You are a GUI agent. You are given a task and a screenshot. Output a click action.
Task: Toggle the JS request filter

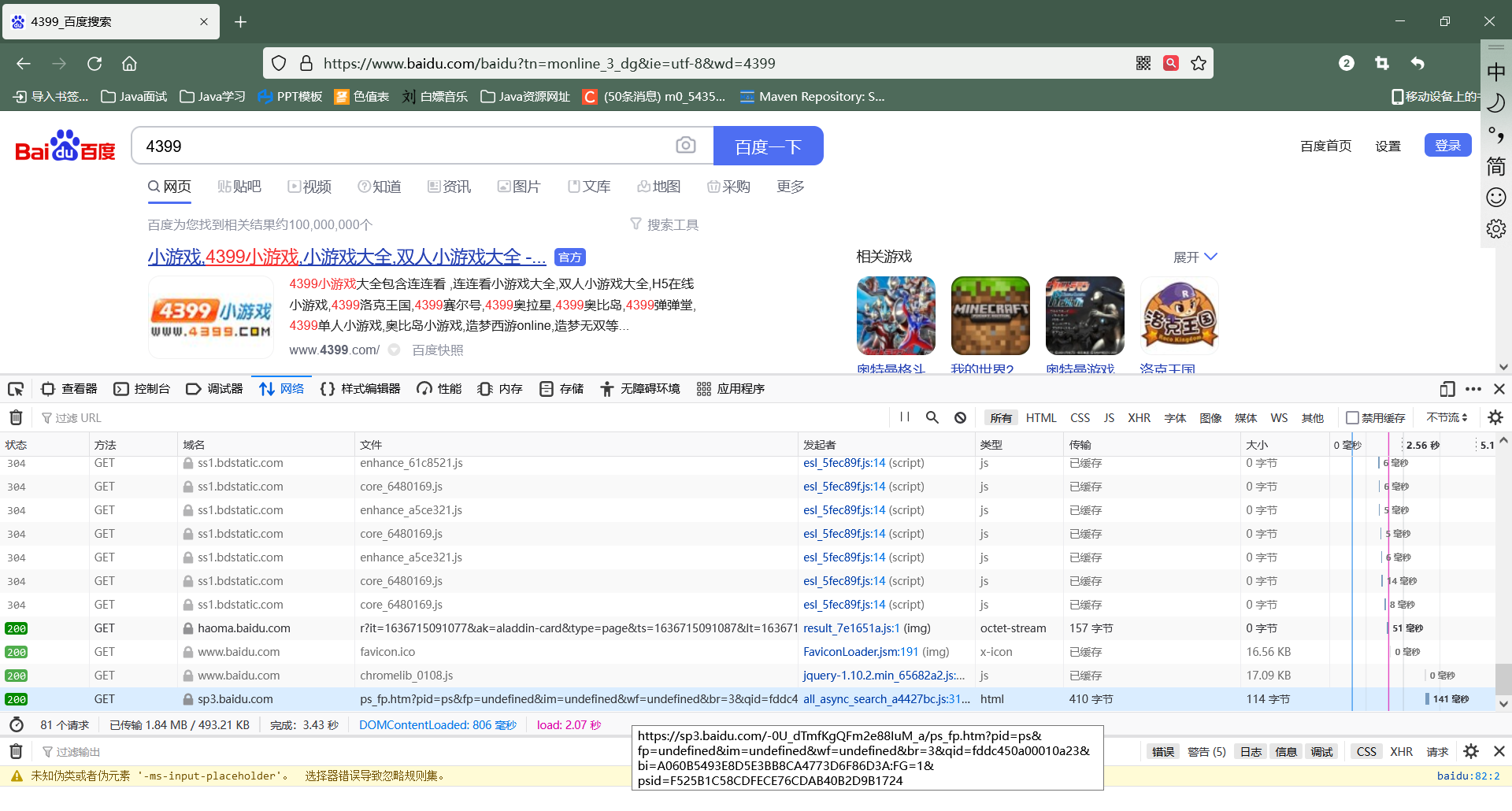(x=1109, y=418)
